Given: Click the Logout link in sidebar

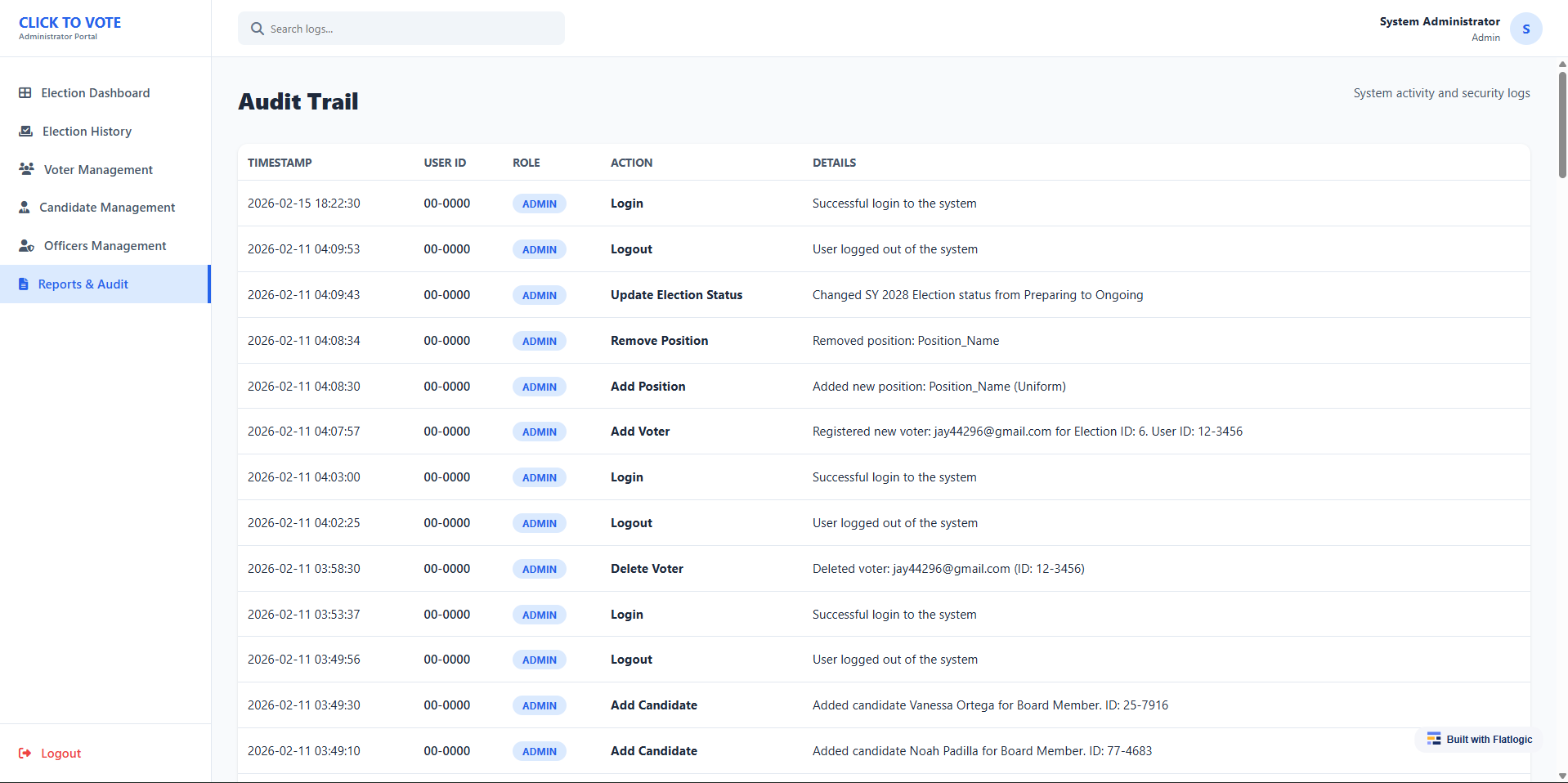Looking at the screenshot, I should coord(60,754).
